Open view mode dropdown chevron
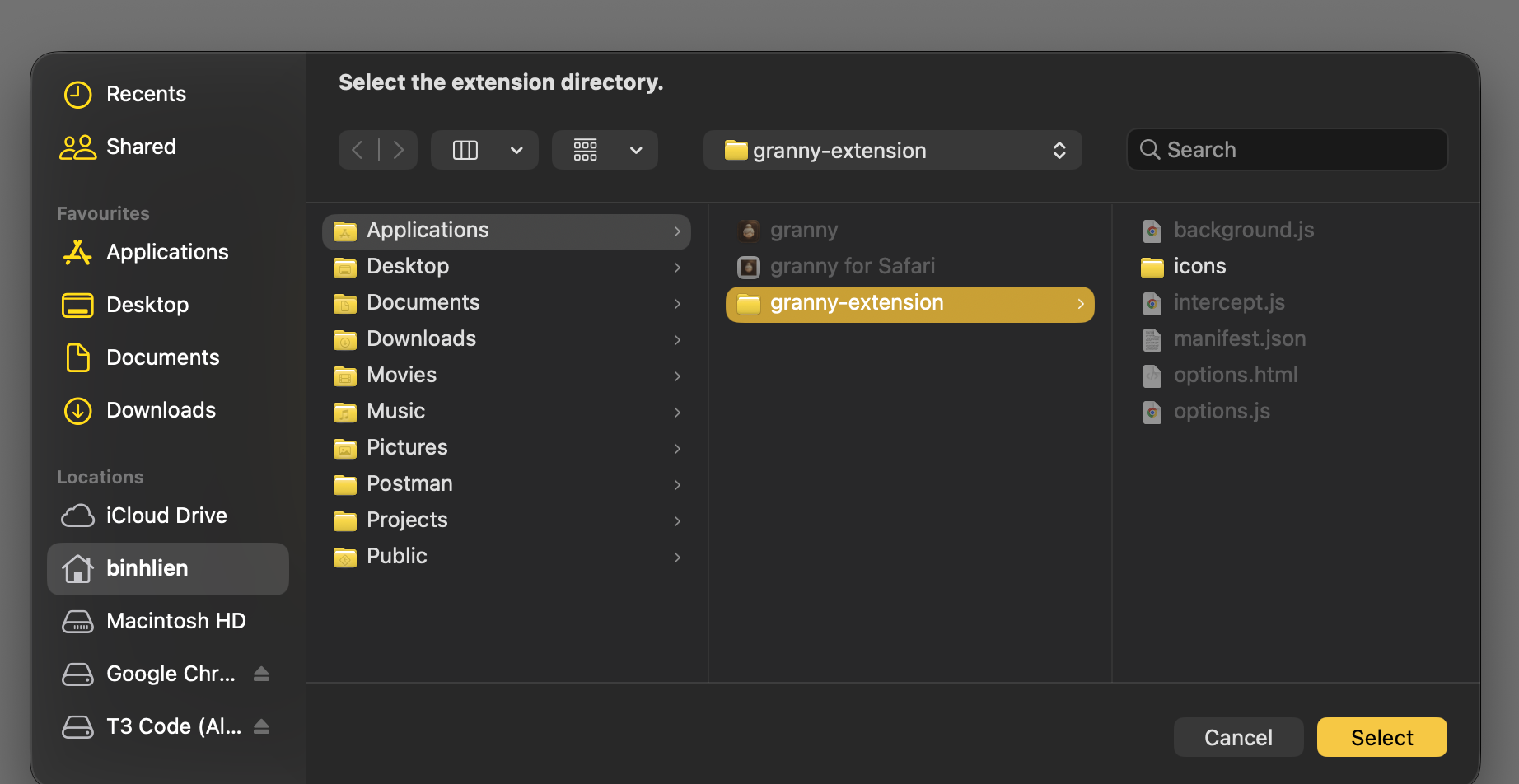Screen dimensions: 1519x784 (x=516, y=150)
